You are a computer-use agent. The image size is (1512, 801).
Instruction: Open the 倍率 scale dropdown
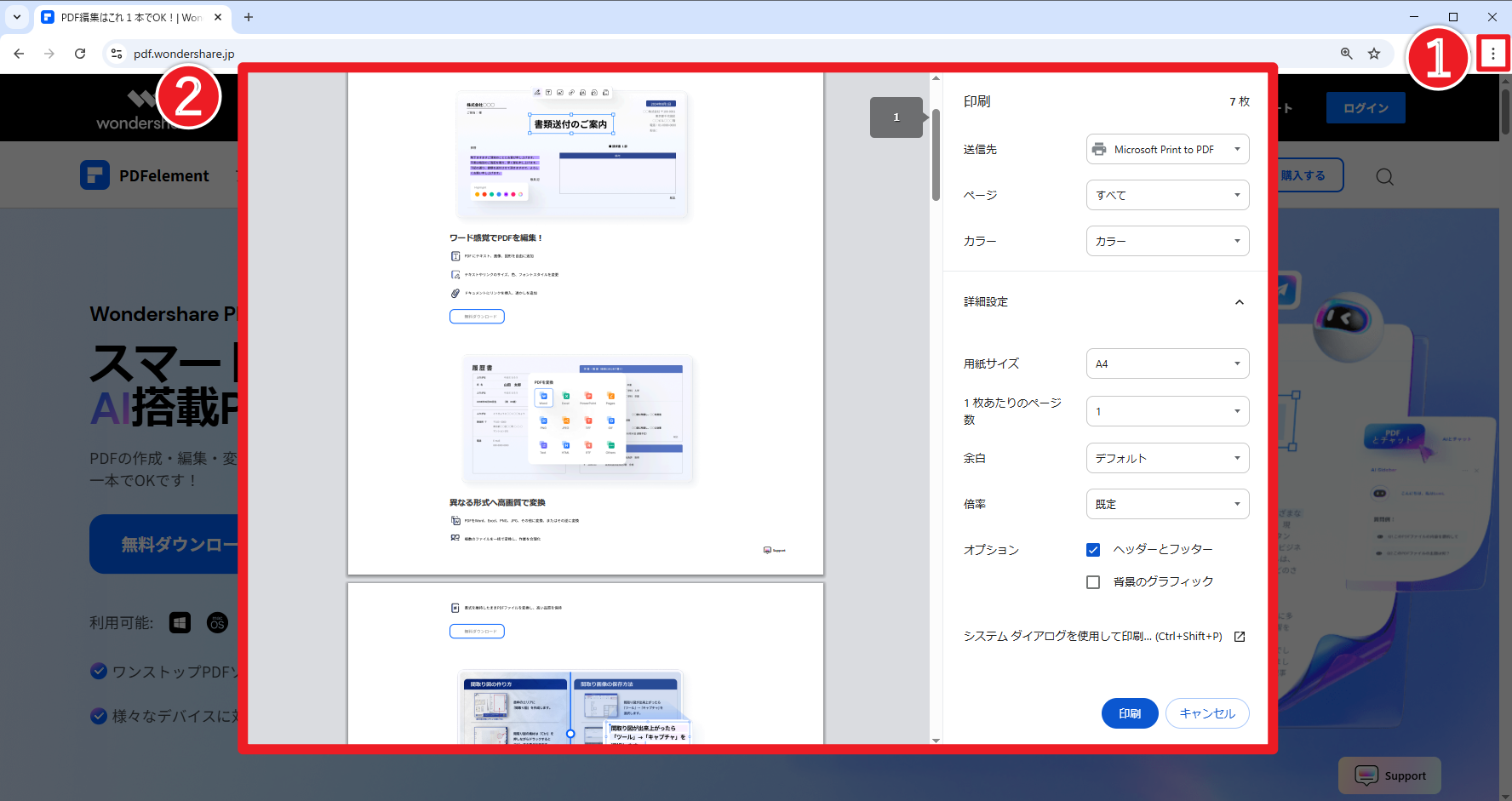coord(1167,504)
